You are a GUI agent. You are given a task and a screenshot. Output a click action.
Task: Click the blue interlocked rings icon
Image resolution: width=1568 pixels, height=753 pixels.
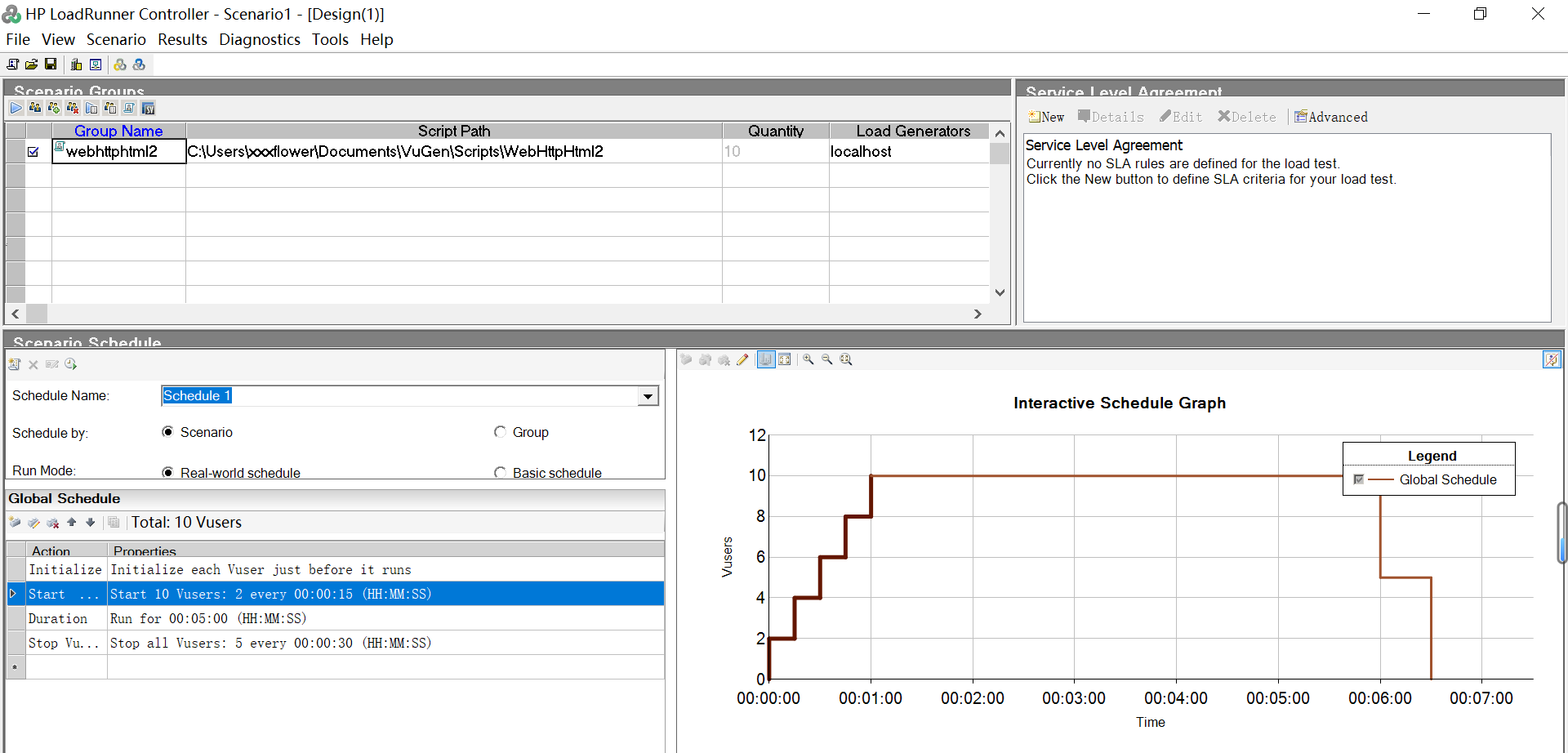coord(139,65)
